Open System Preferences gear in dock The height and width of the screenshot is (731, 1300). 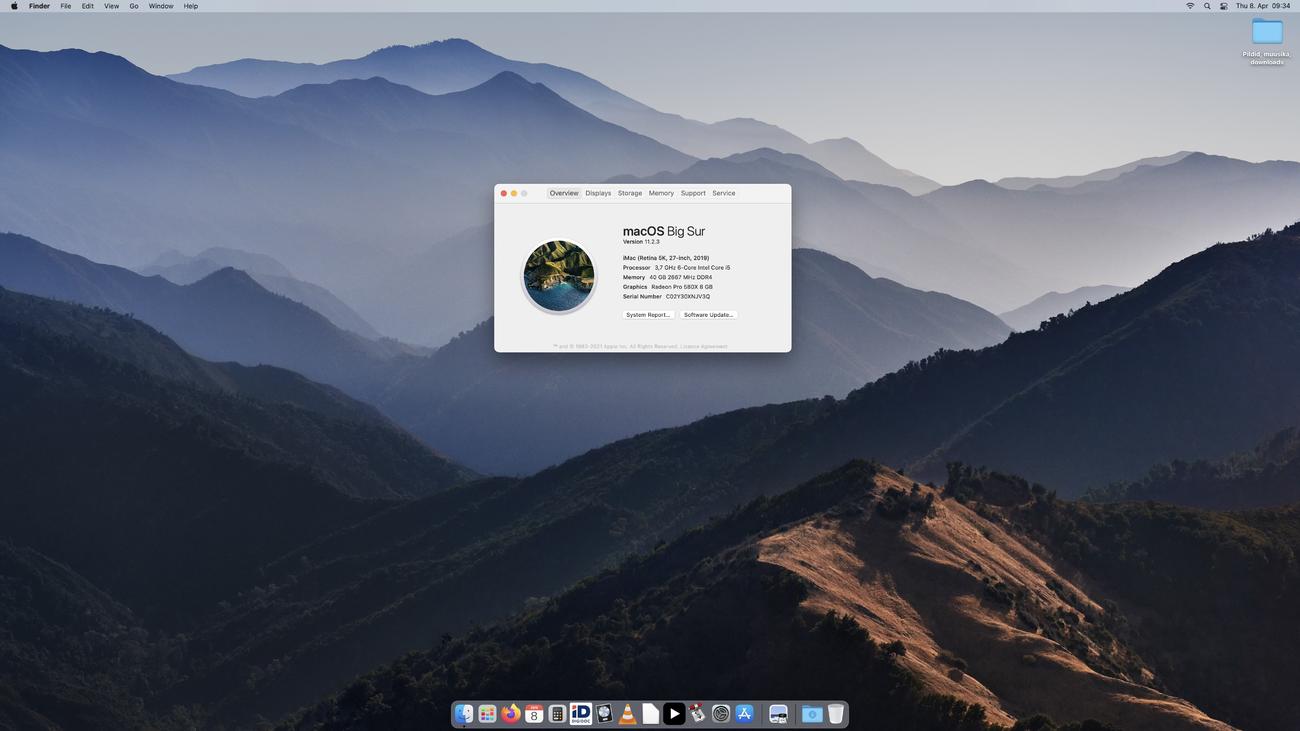721,714
